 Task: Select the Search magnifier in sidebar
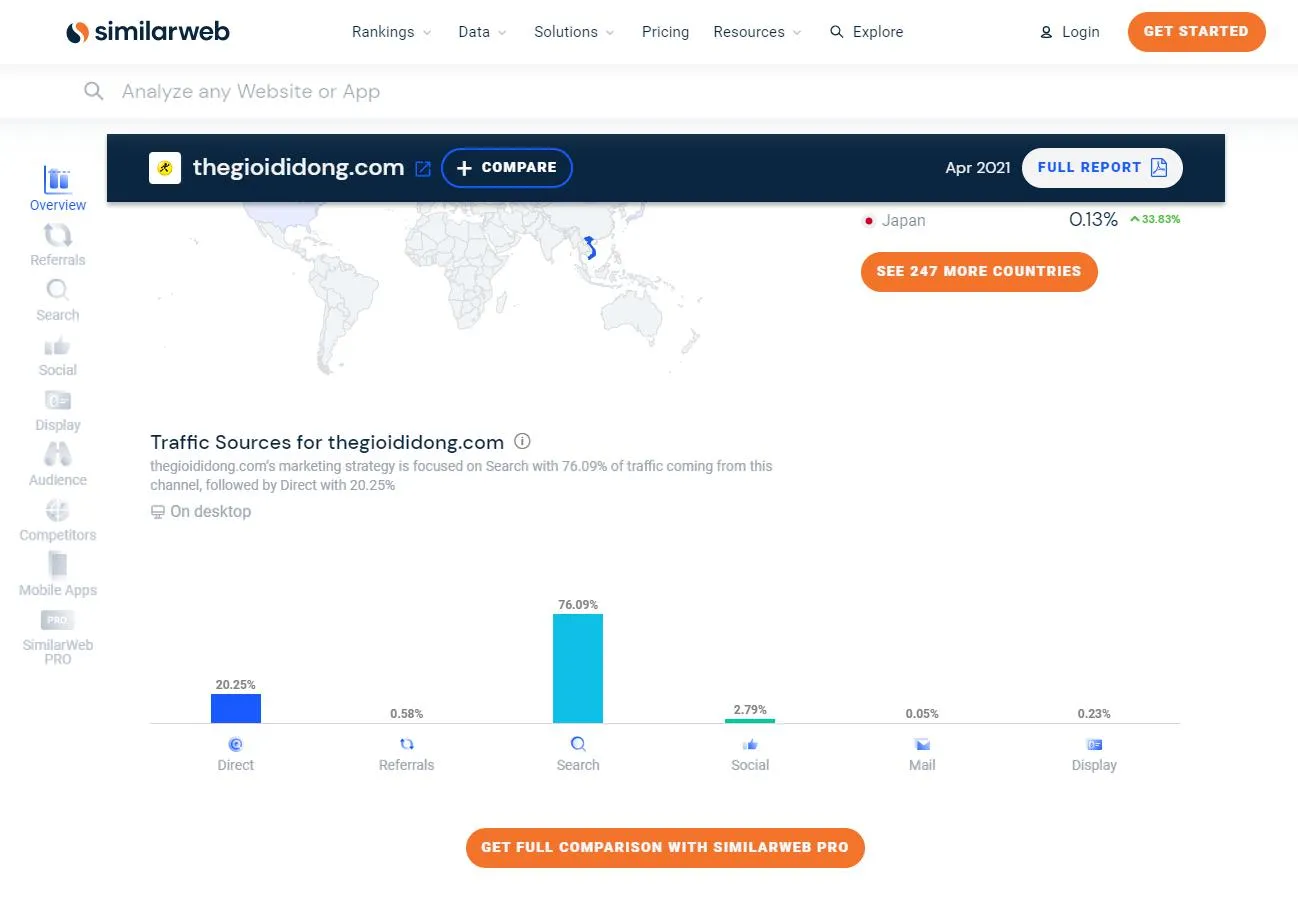[x=57, y=291]
